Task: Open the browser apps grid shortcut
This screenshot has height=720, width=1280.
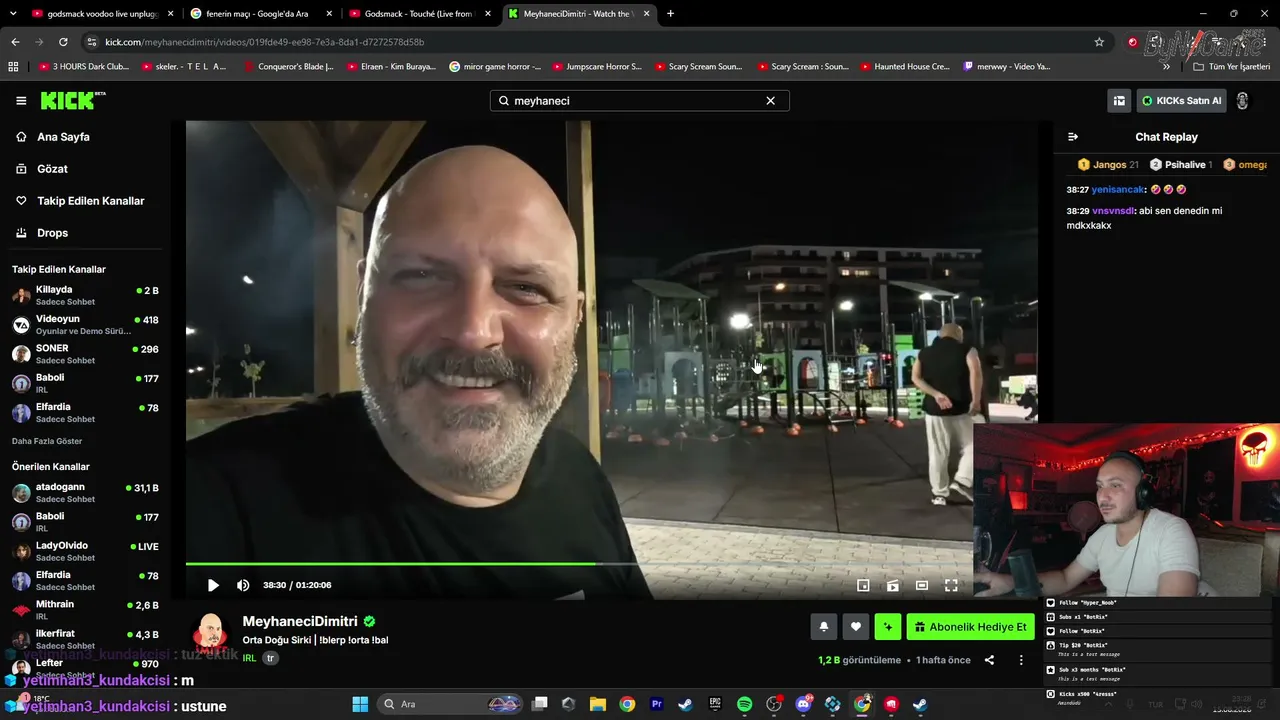Action: point(13,67)
